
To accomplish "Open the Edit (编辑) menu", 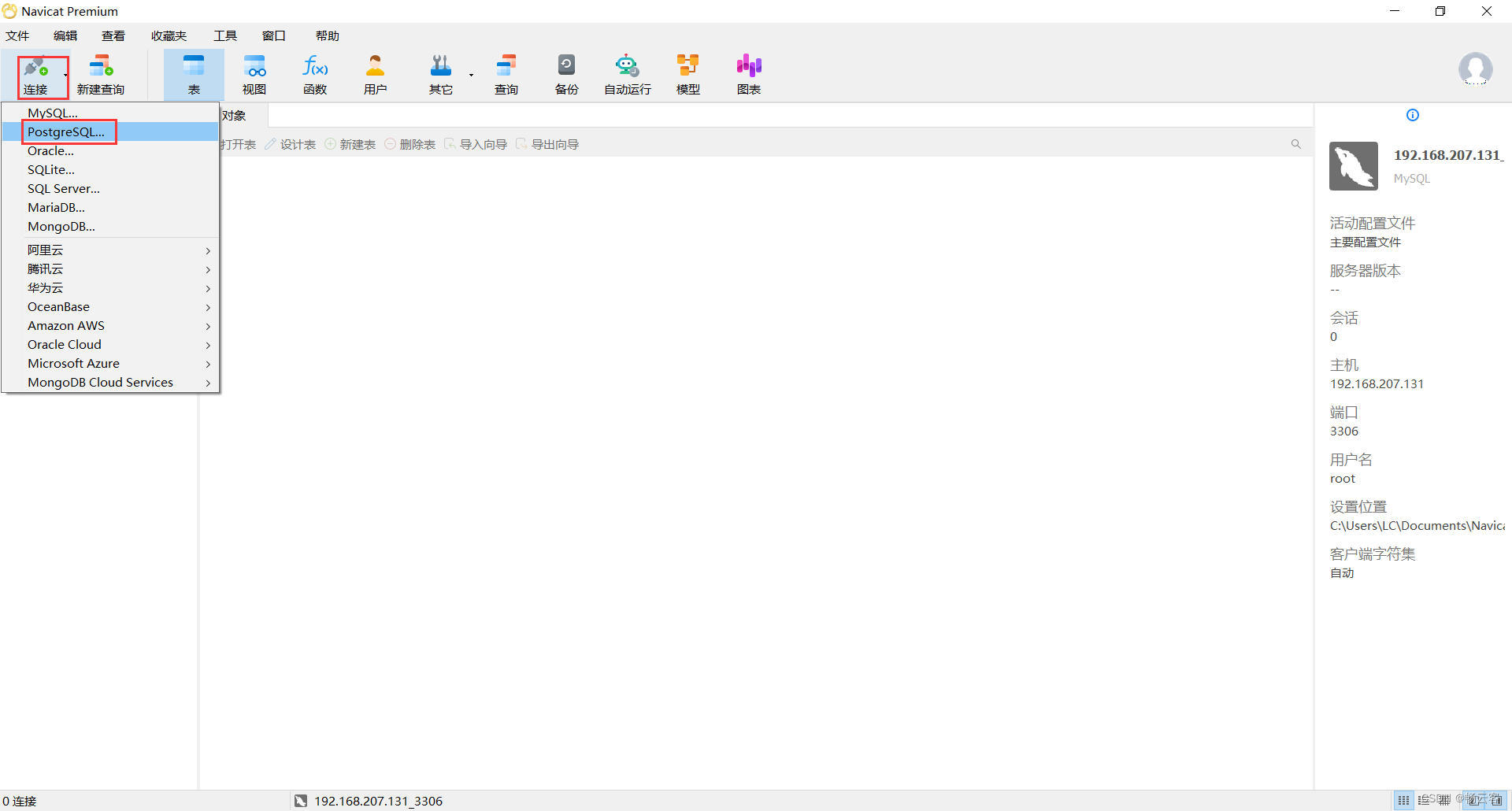I will point(65,36).
